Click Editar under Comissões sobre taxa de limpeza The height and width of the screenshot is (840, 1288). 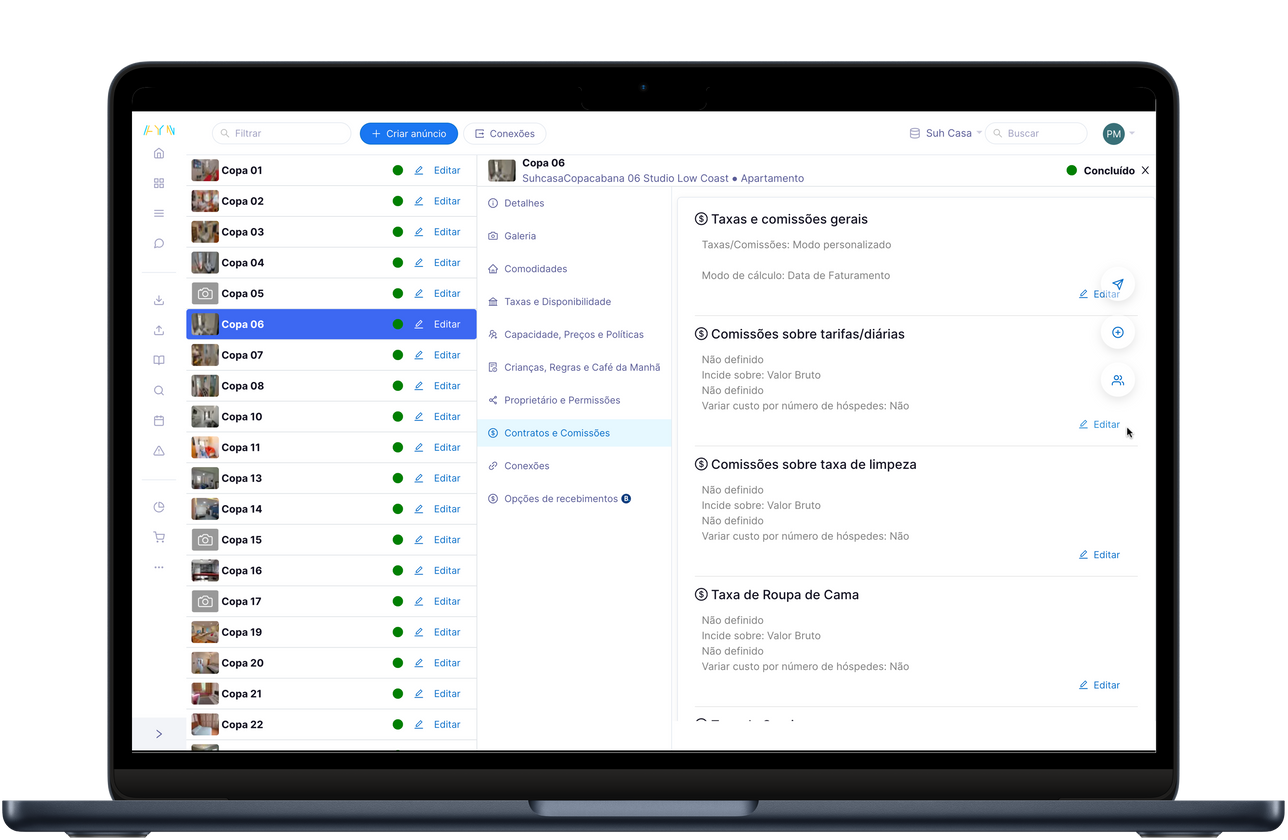1099,555
